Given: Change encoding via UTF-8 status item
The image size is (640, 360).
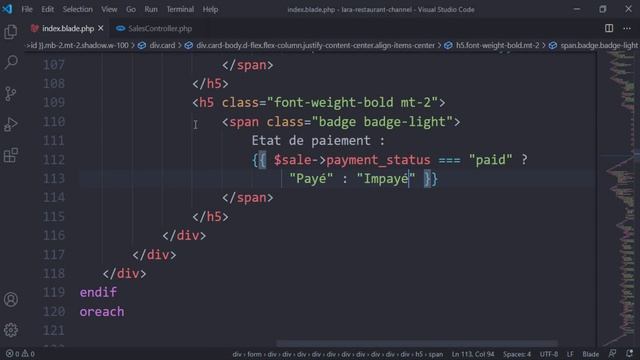Looking at the screenshot, I should pyautogui.click(x=549, y=354).
